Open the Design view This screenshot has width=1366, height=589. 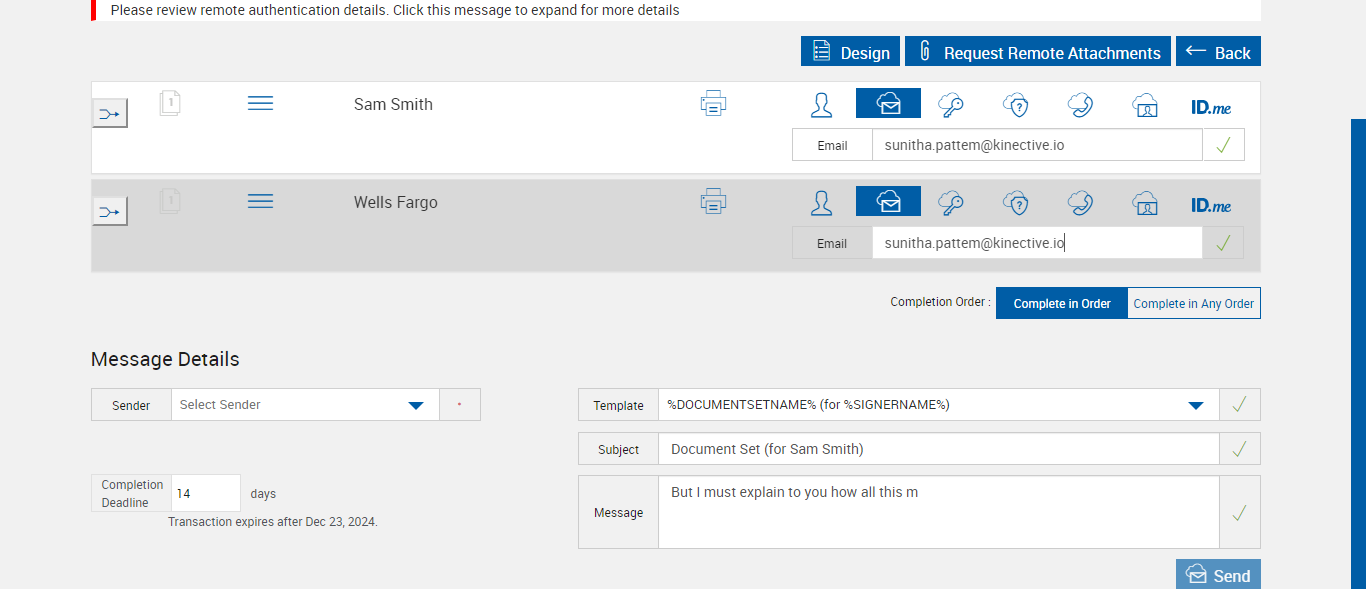coord(850,53)
